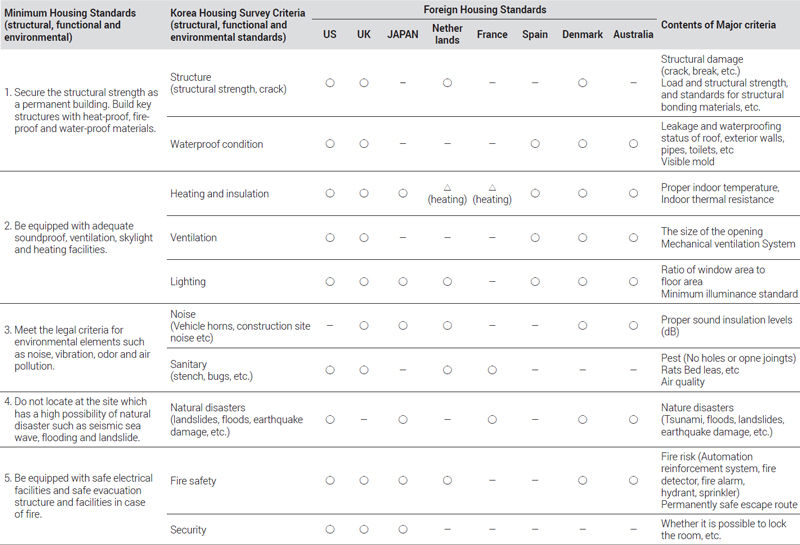
Task: Click the Denmark column header
Action: point(582,34)
